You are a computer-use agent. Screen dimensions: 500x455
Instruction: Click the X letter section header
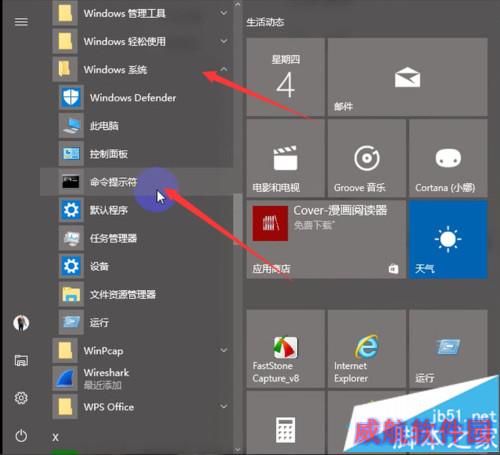[x=55, y=437]
